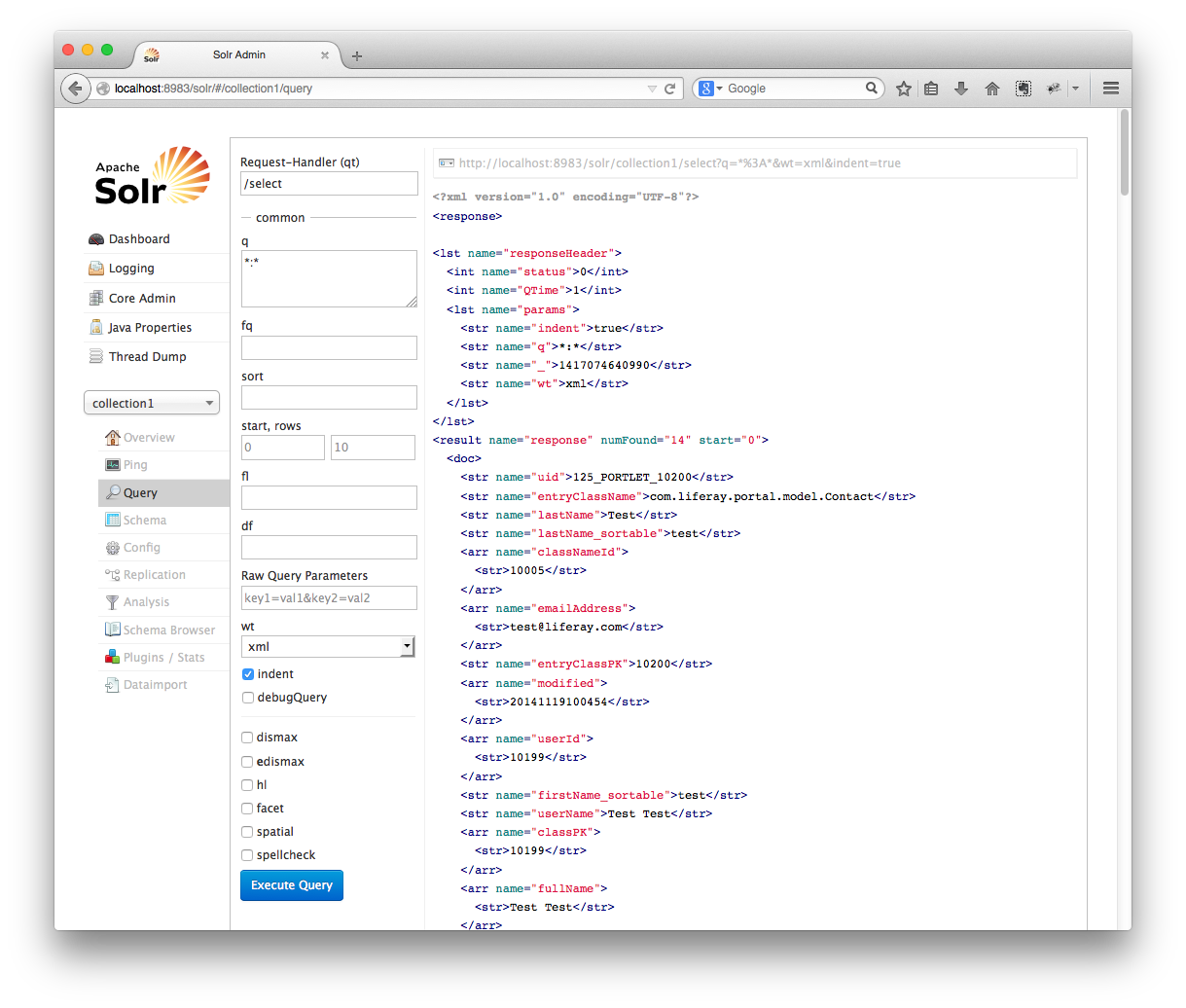Click the Schema icon

113,521
